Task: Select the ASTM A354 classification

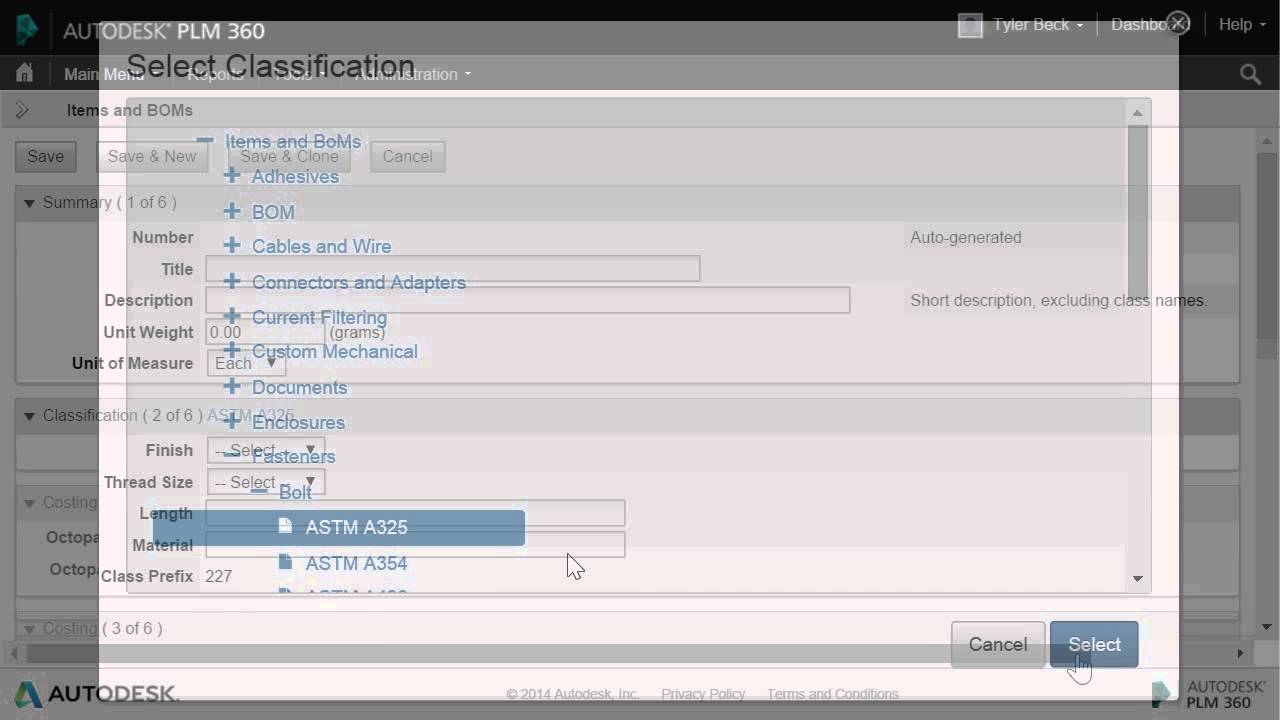Action: point(356,564)
